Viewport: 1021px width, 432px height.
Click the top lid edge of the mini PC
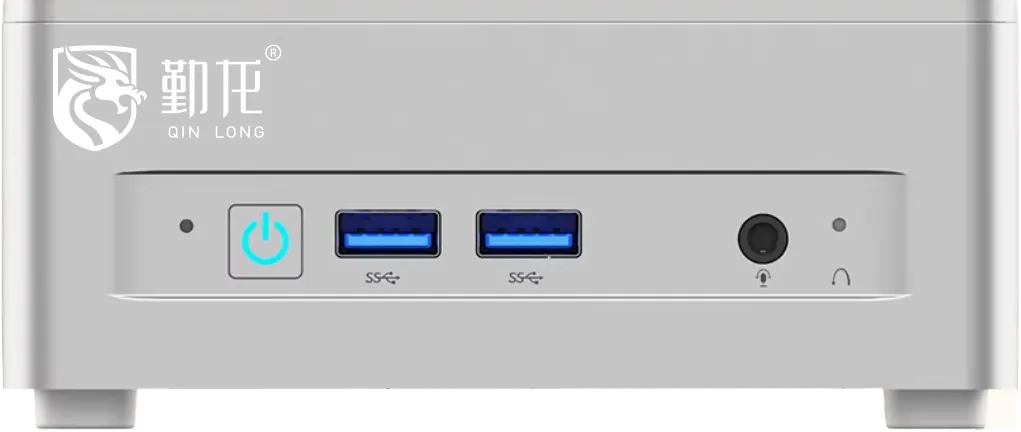pyautogui.click(x=510, y=11)
